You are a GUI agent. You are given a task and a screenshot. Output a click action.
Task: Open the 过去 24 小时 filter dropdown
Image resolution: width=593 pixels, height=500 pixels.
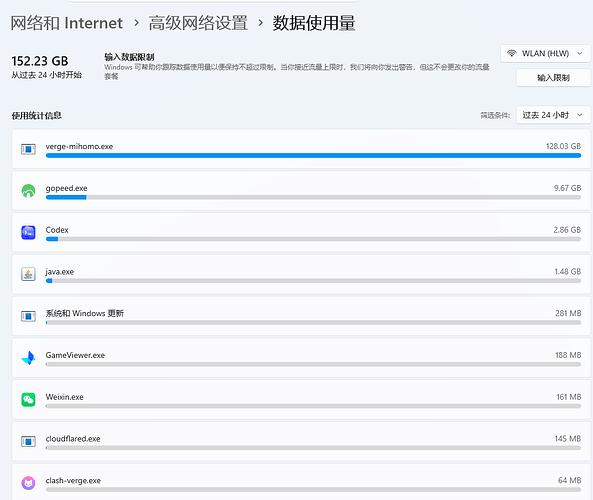553,115
